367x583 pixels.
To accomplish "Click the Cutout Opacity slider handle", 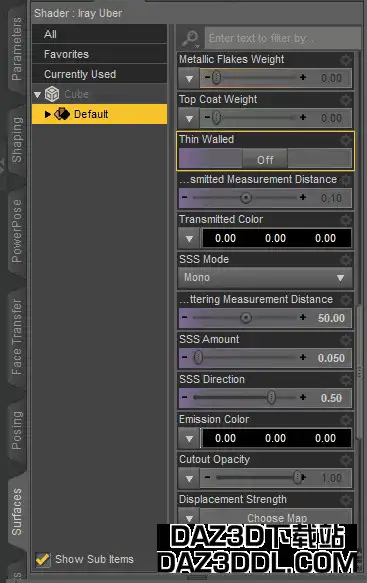I will click(x=297, y=477).
